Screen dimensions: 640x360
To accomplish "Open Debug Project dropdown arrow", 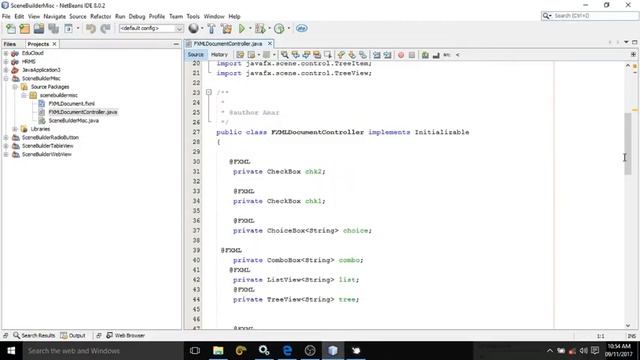I will 269,29.
